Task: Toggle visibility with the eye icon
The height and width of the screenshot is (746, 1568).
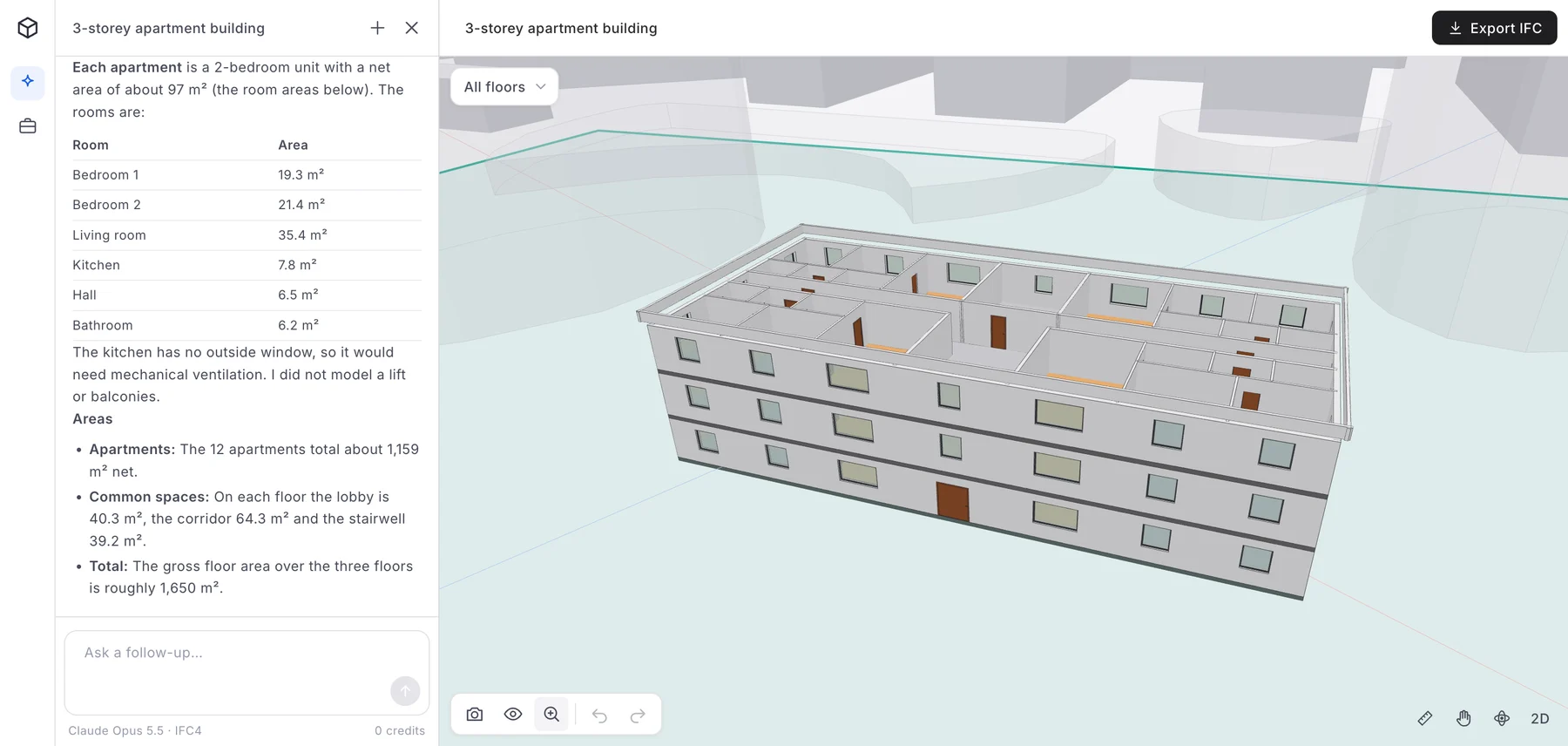Action: pyautogui.click(x=513, y=715)
